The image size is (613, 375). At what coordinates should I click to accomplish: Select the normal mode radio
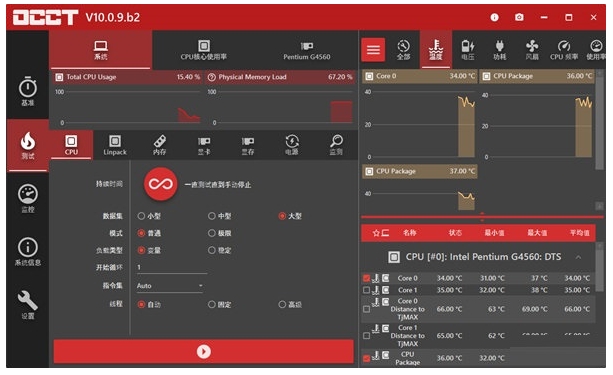tap(141, 233)
